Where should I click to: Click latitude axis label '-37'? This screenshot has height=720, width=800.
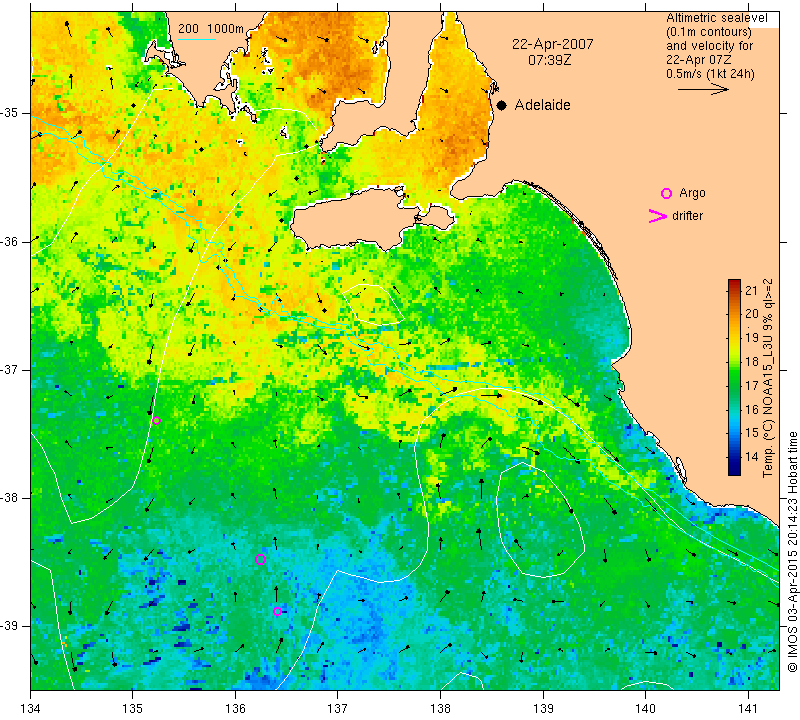tap(10, 369)
